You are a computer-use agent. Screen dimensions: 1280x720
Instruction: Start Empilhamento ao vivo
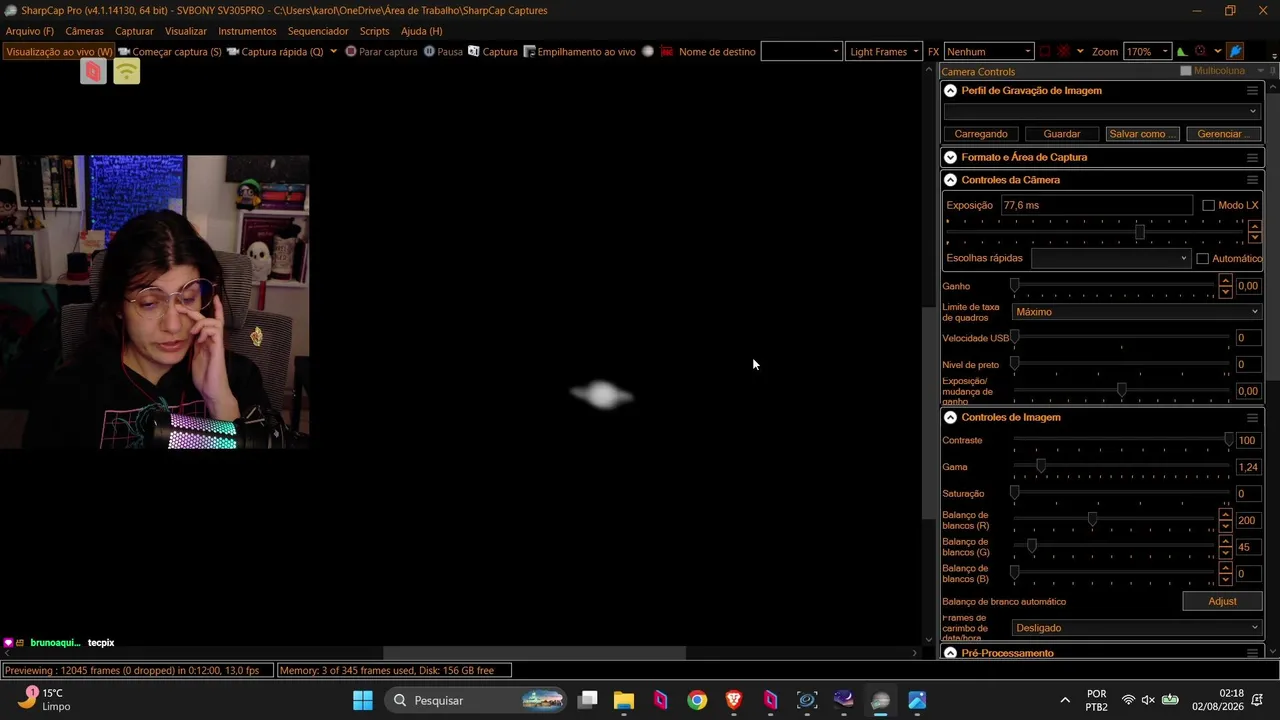point(580,51)
